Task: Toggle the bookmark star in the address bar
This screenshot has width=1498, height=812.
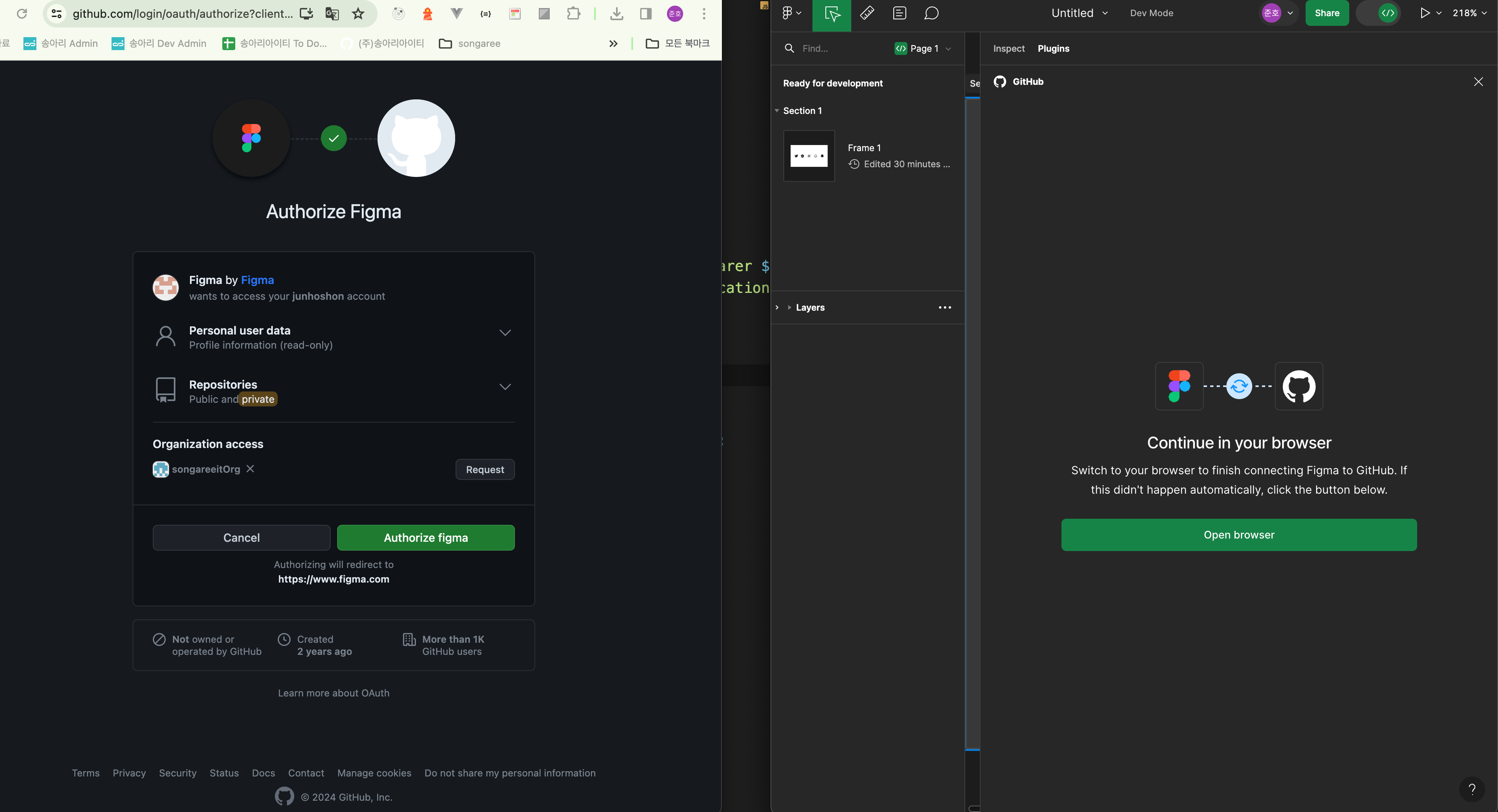Action: [x=358, y=13]
